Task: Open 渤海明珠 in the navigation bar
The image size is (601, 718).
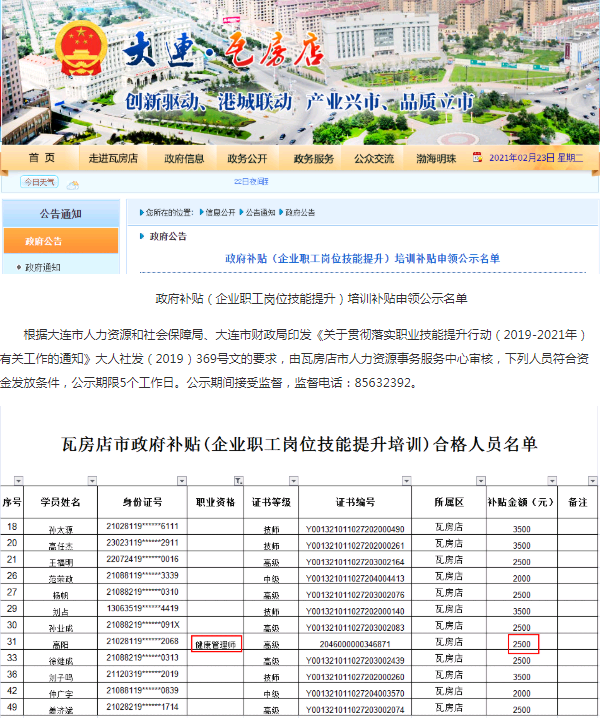Action: click(x=436, y=158)
